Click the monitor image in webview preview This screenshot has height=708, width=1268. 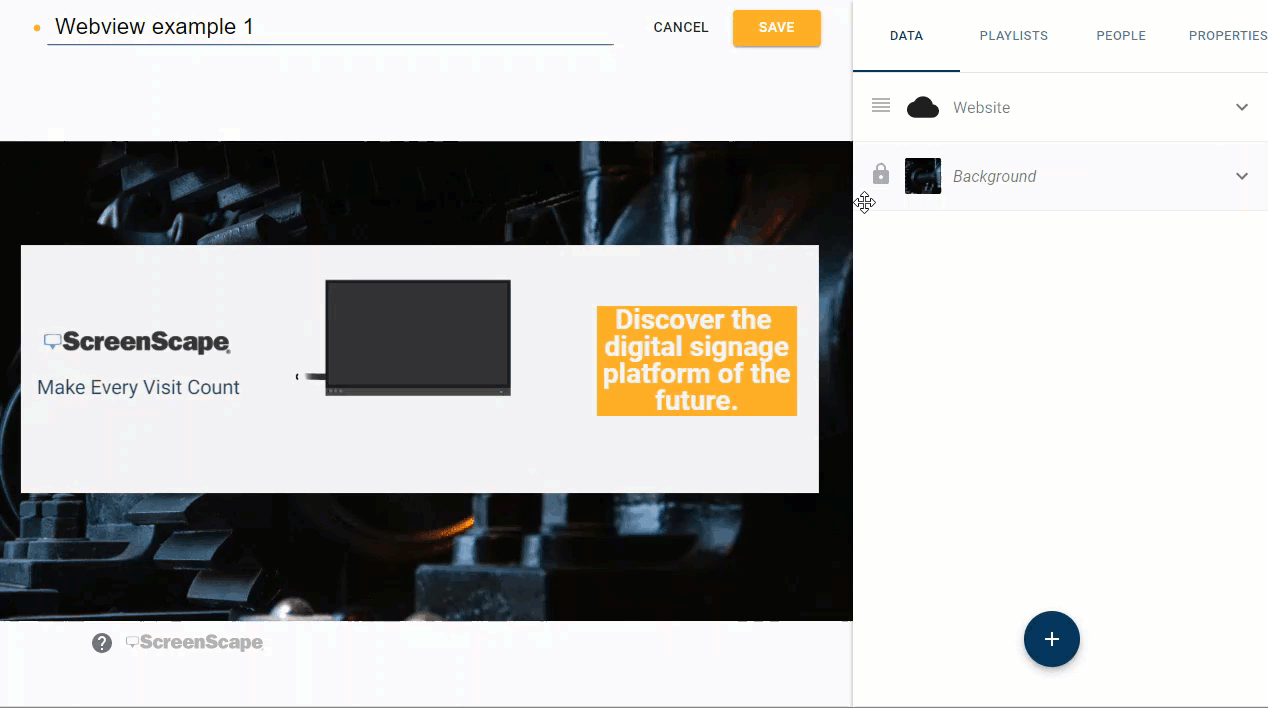pos(418,338)
